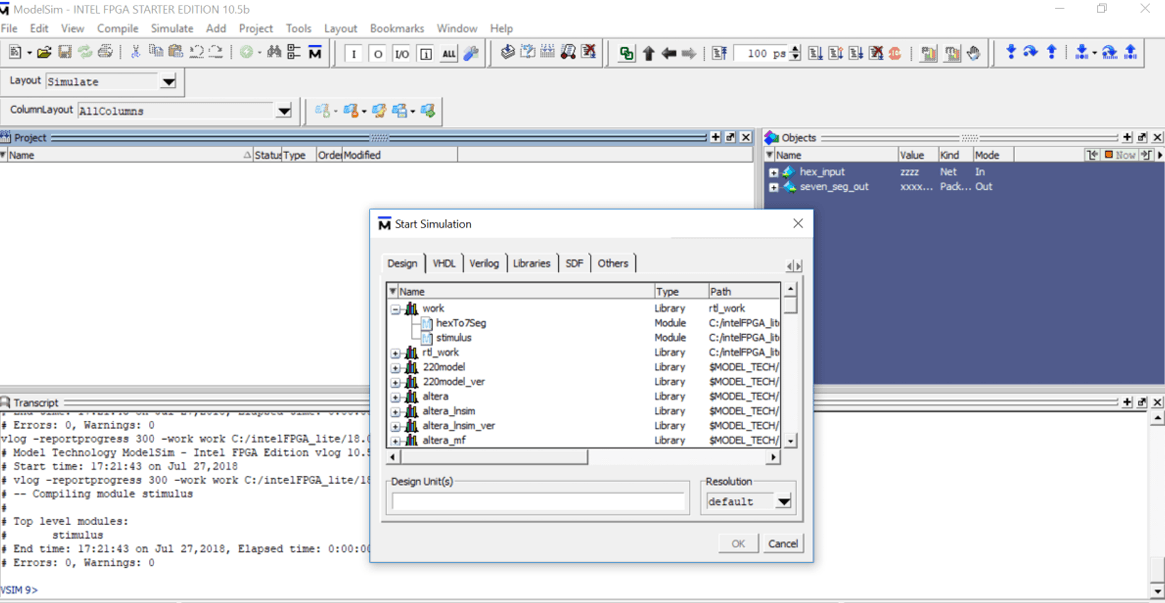Image resolution: width=1165 pixels, height=603 pixels.
Task: Click the run length stepper arrows
Action: (x=795, y=53)
